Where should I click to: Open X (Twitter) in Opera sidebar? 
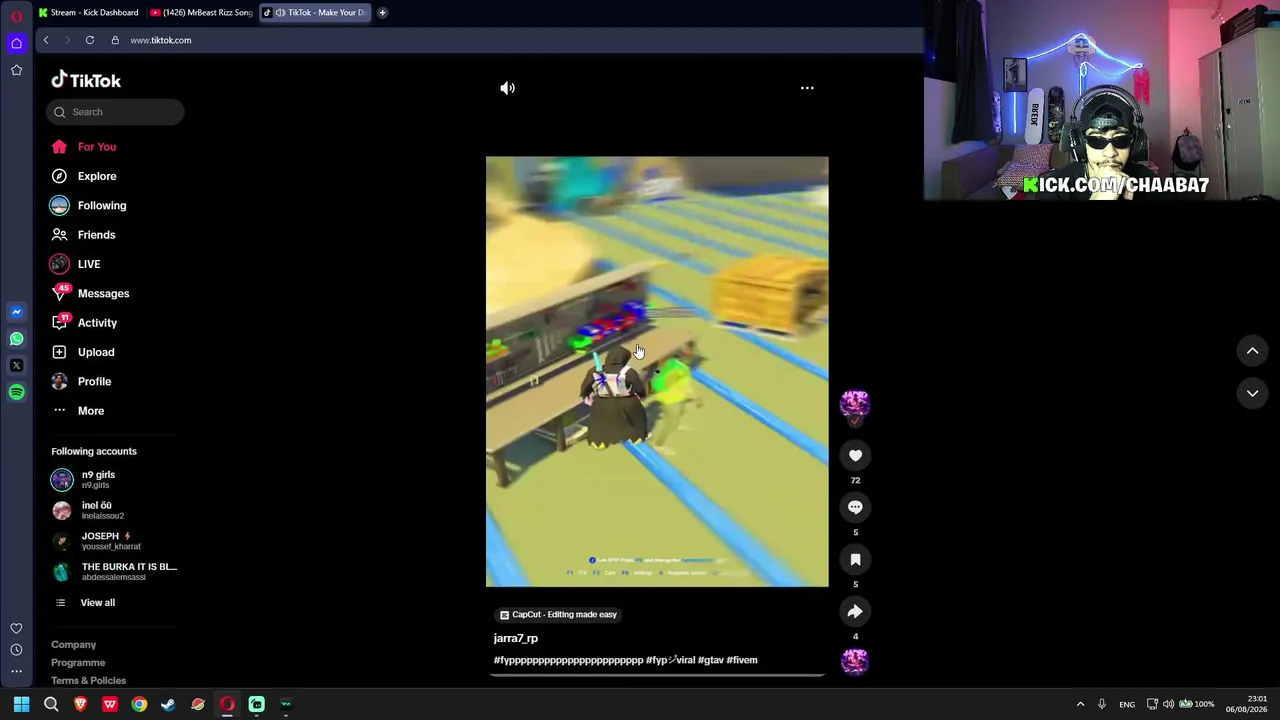pyautogui.click(x=16, y=366)
